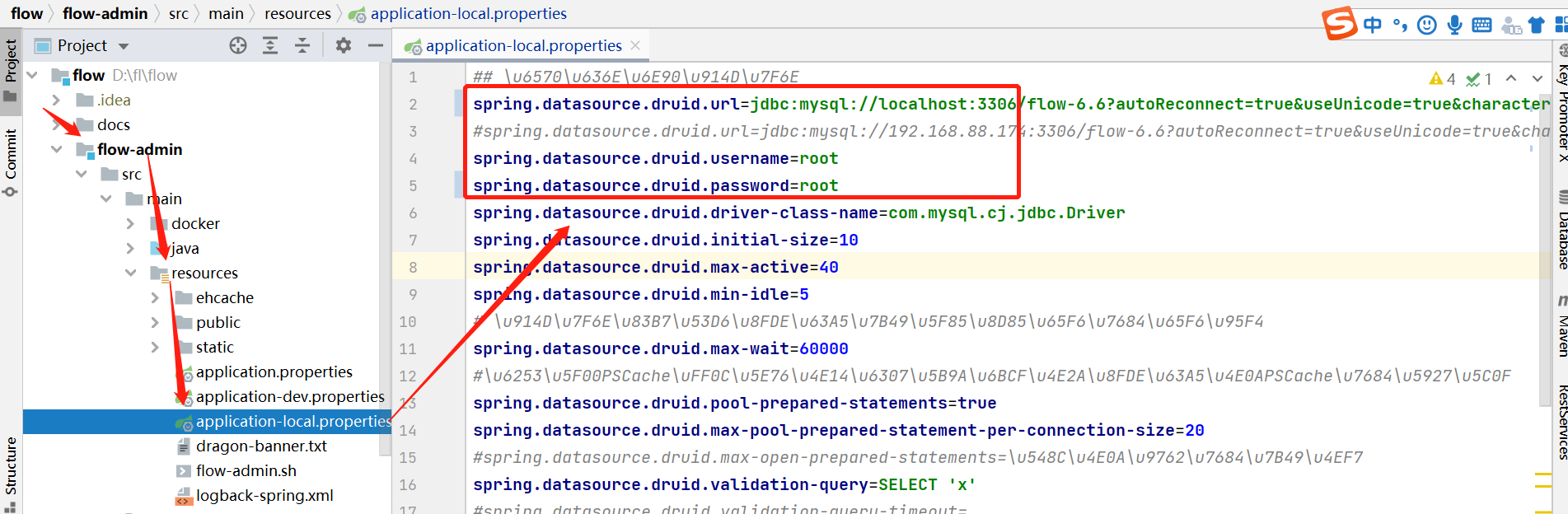This screenshot has height=514, width=1568.
Task: Collapse the src folder
Action: pyautogui.click(x=82, y=174)
